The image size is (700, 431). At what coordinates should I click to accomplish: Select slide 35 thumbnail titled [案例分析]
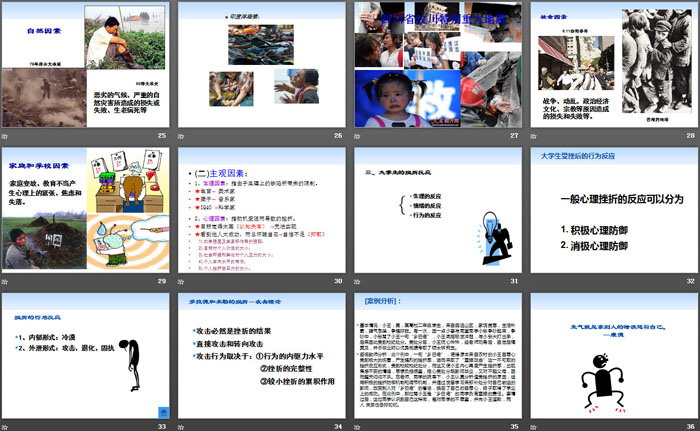point(438,356)
